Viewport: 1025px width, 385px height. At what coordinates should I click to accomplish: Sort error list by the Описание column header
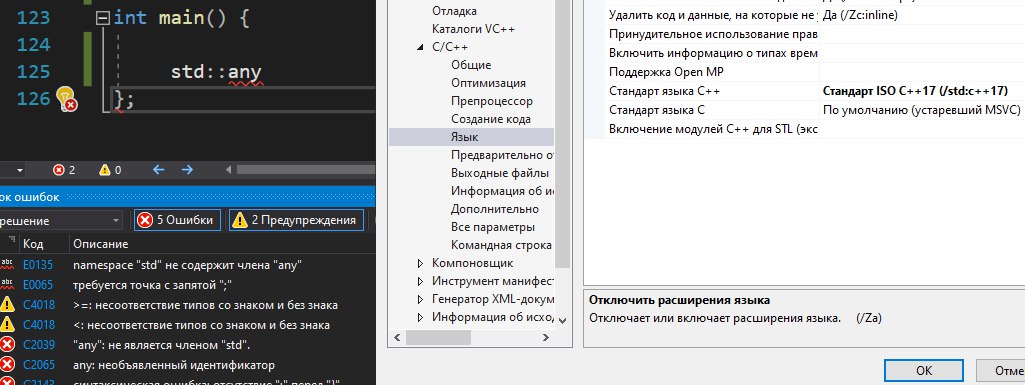100,244
